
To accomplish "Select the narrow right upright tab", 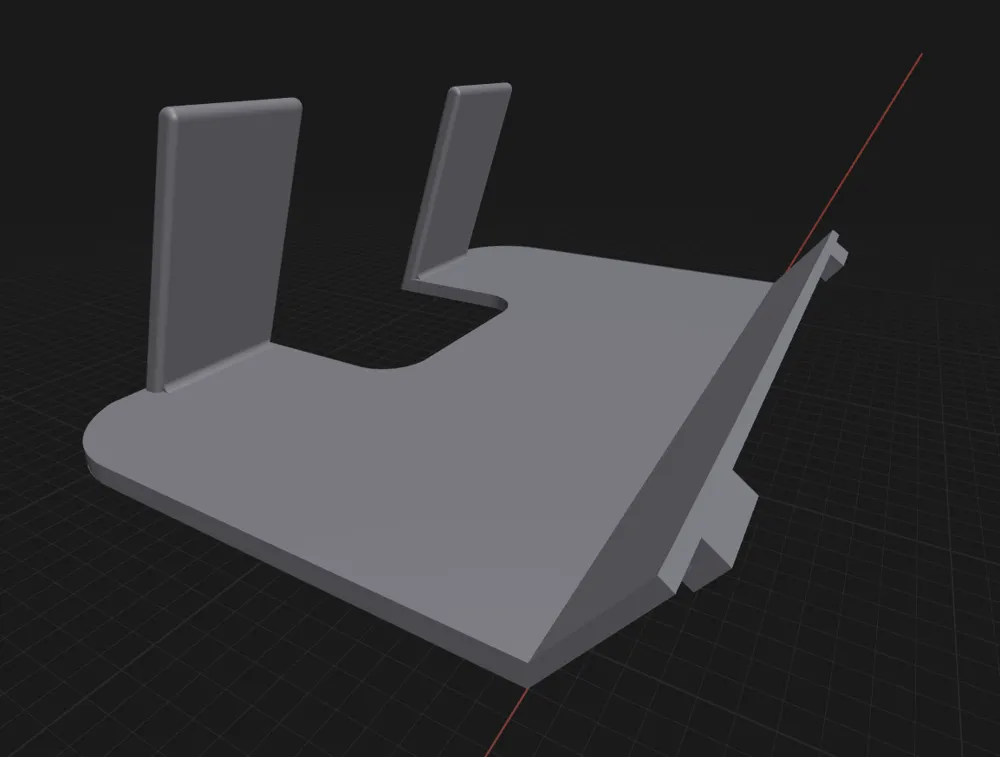I will [458, 185].
